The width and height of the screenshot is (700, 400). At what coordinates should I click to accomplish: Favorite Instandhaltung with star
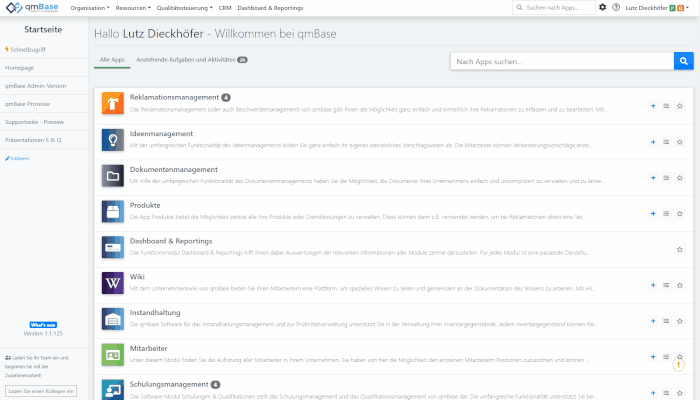coord(679,321)
